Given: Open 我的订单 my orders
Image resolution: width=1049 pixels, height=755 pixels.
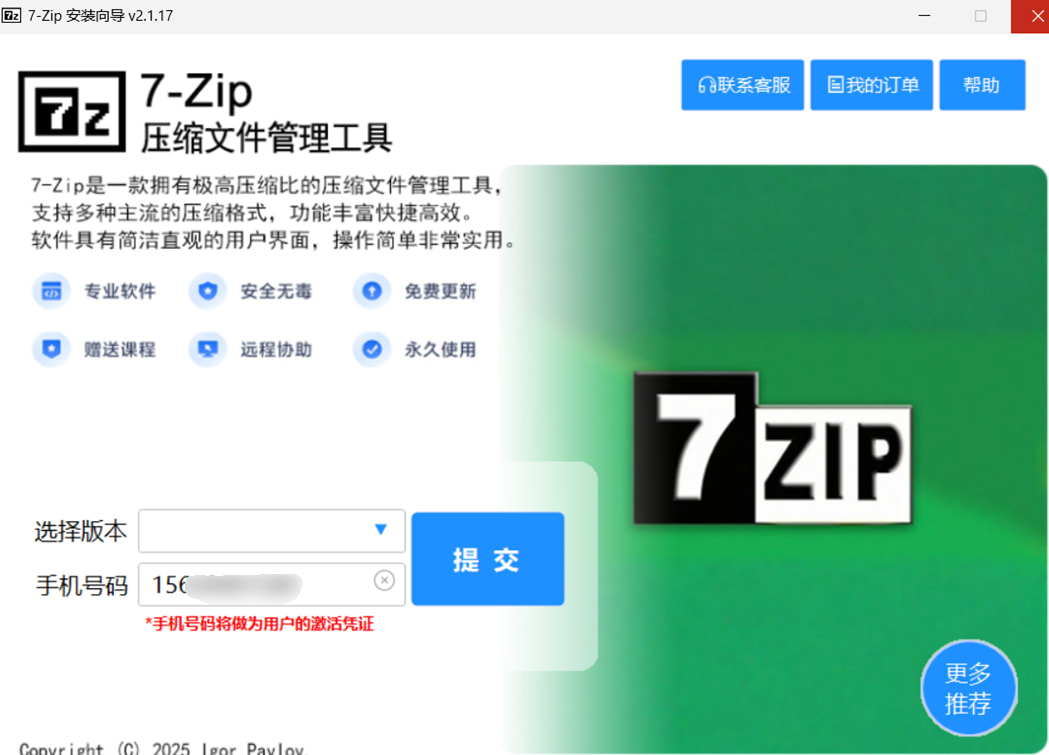Looking at the screenshot, I should coord(871,85).
